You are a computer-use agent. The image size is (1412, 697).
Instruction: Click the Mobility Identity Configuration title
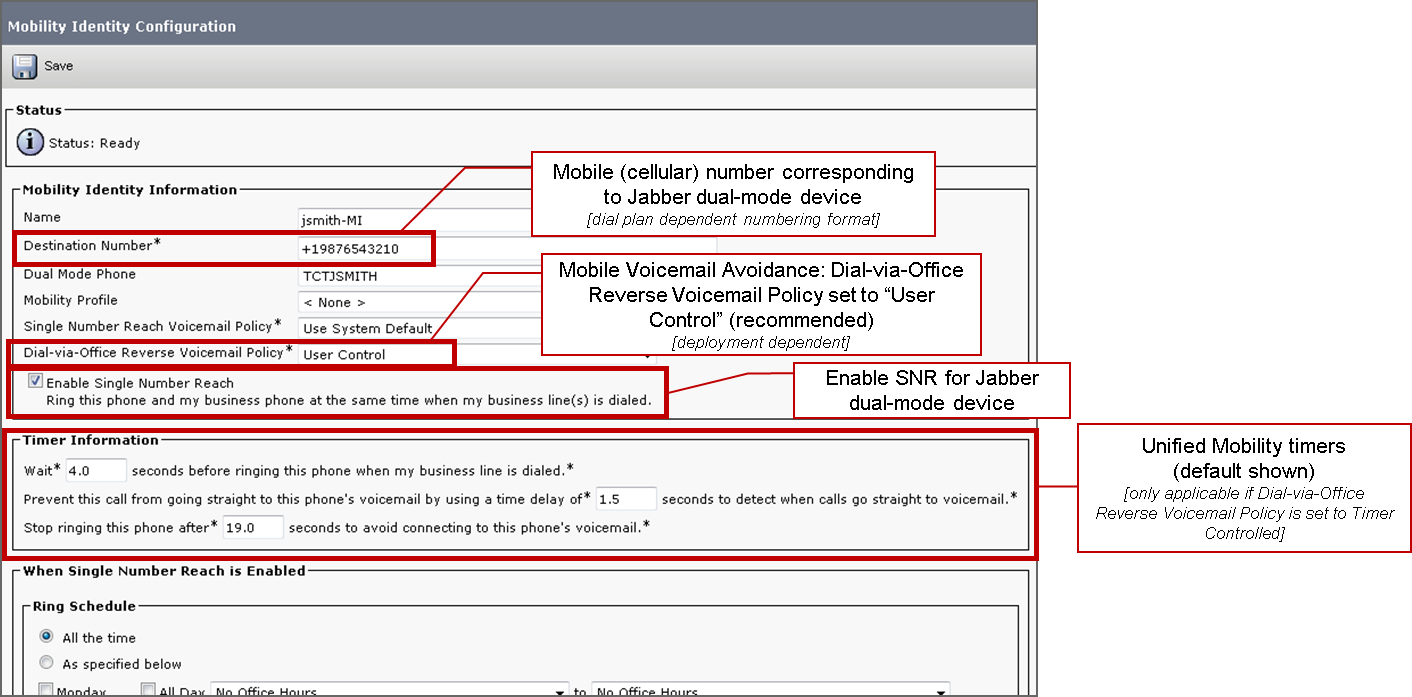[x=122, y=26]
